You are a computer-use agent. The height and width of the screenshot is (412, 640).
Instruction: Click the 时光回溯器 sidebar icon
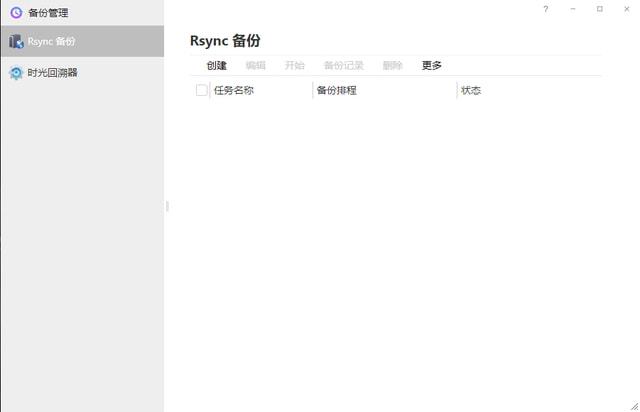pyautogui.click(x=16, y=73)
